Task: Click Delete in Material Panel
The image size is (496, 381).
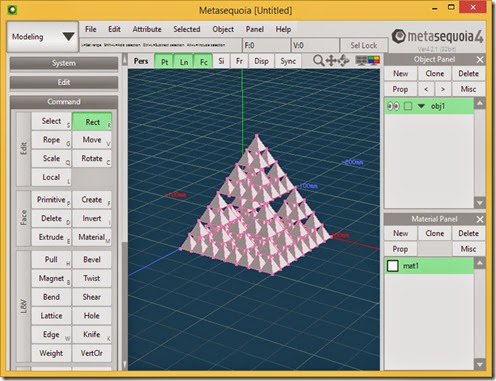Action: [468, 233]
